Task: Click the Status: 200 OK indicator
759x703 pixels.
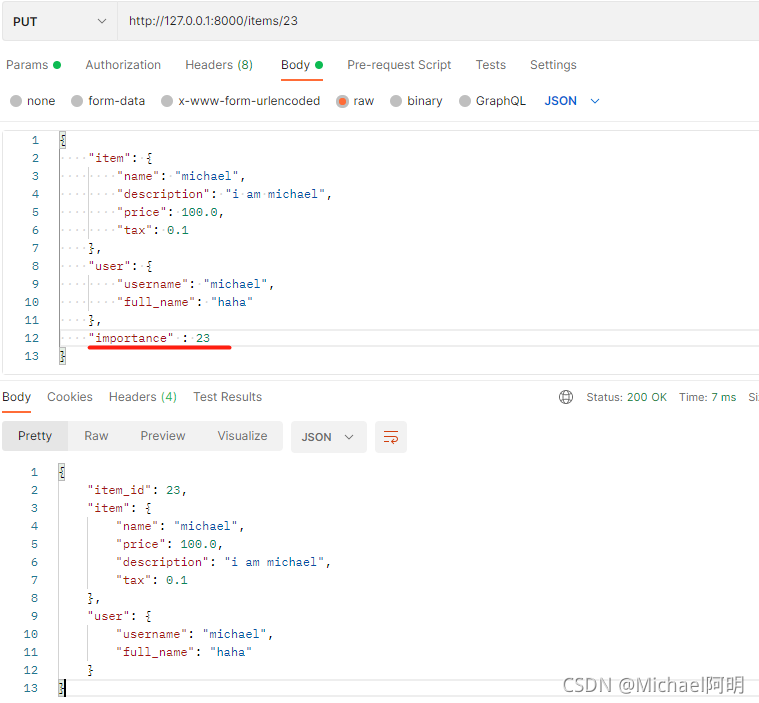Action: pos(626,397)
